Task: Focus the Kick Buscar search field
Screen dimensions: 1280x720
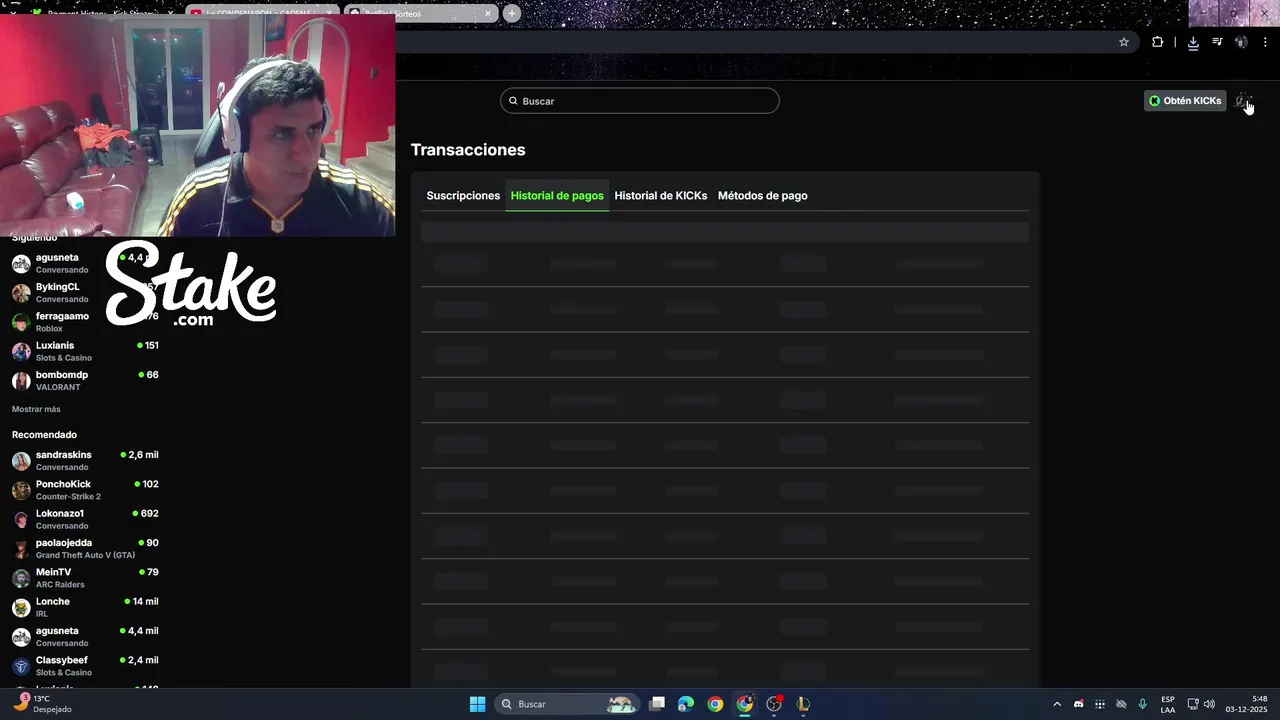Action: click(640, 101)
